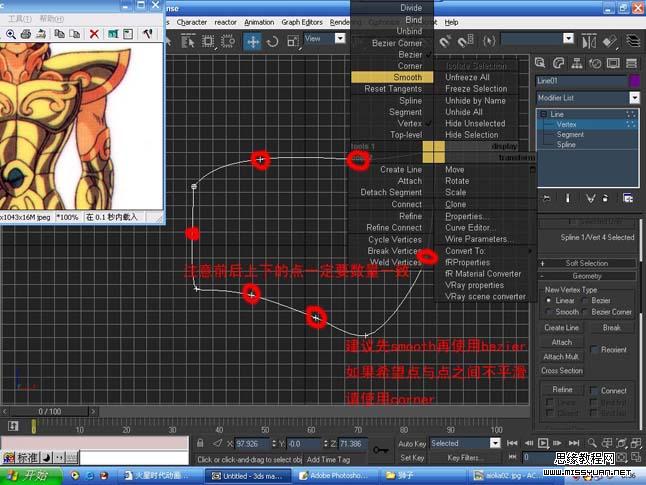Switch to the Create command panel
Viewport: 646px width, 485px height.
coord(540,63)
